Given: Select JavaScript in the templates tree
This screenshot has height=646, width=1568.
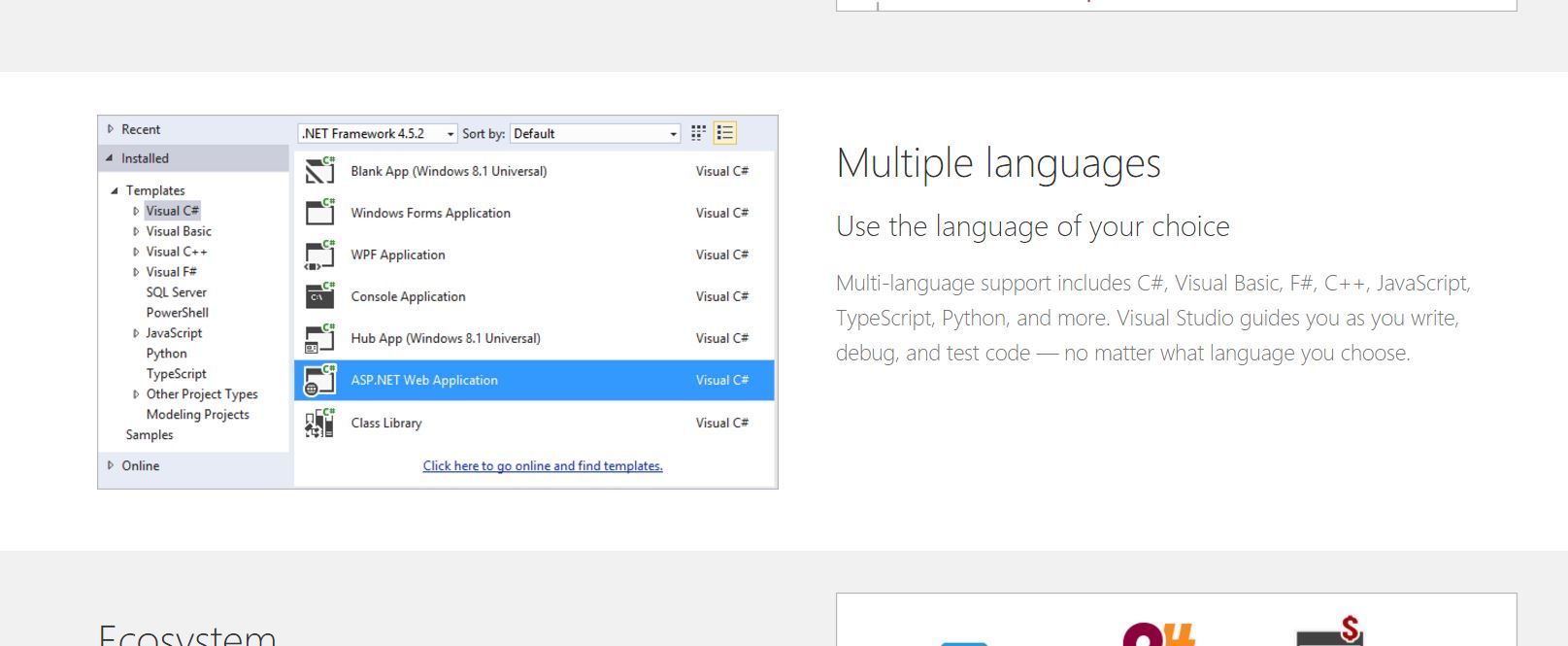Looking at the screenshot, I should (175, 333).
